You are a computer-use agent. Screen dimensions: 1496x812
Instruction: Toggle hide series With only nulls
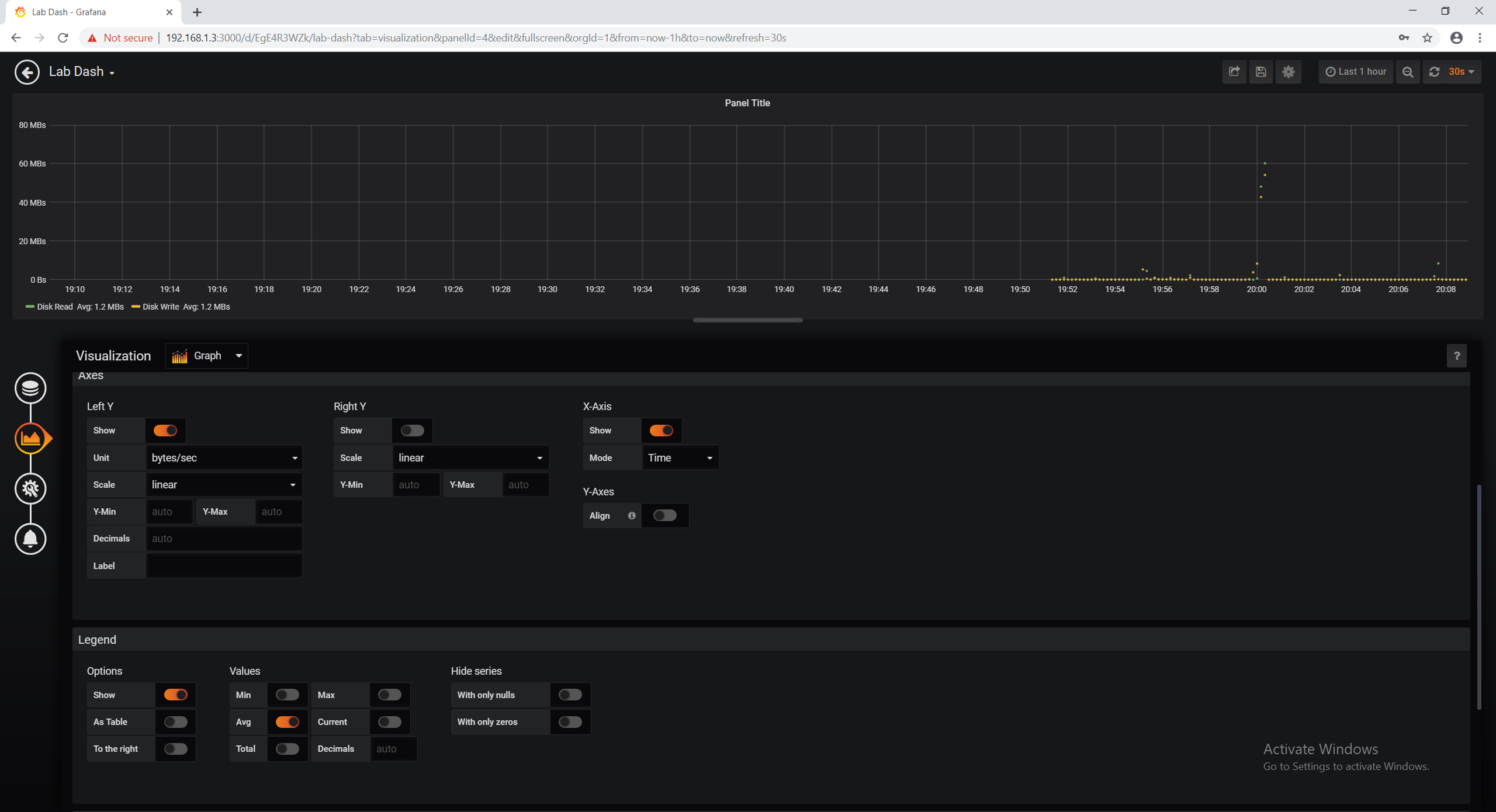tap(570, 695)
